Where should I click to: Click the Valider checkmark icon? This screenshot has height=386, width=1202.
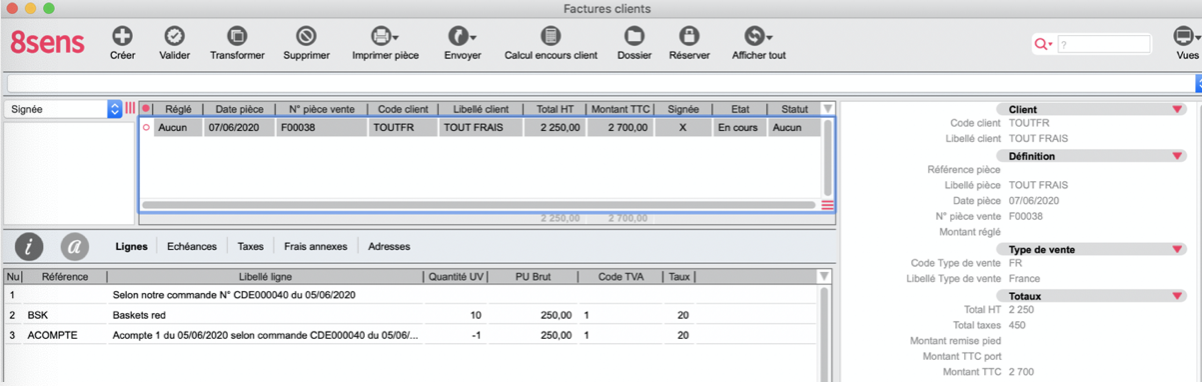(174, 36)
